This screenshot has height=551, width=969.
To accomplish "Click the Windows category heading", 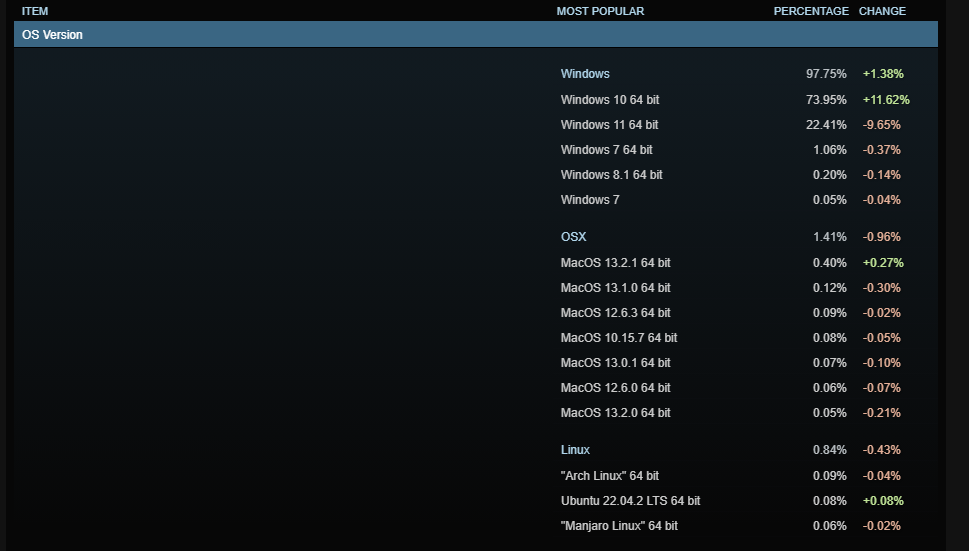I will [585, 74].
